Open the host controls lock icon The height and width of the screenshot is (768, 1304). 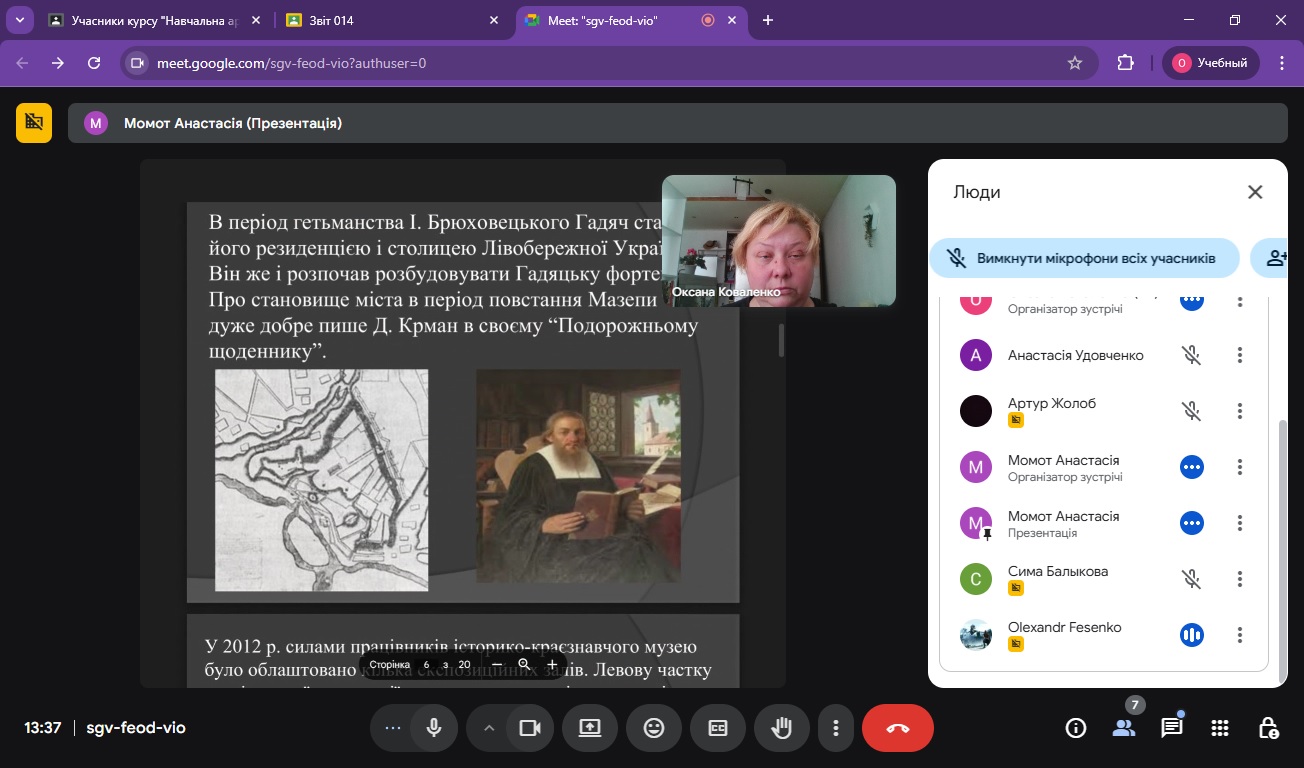[1268, 728]
